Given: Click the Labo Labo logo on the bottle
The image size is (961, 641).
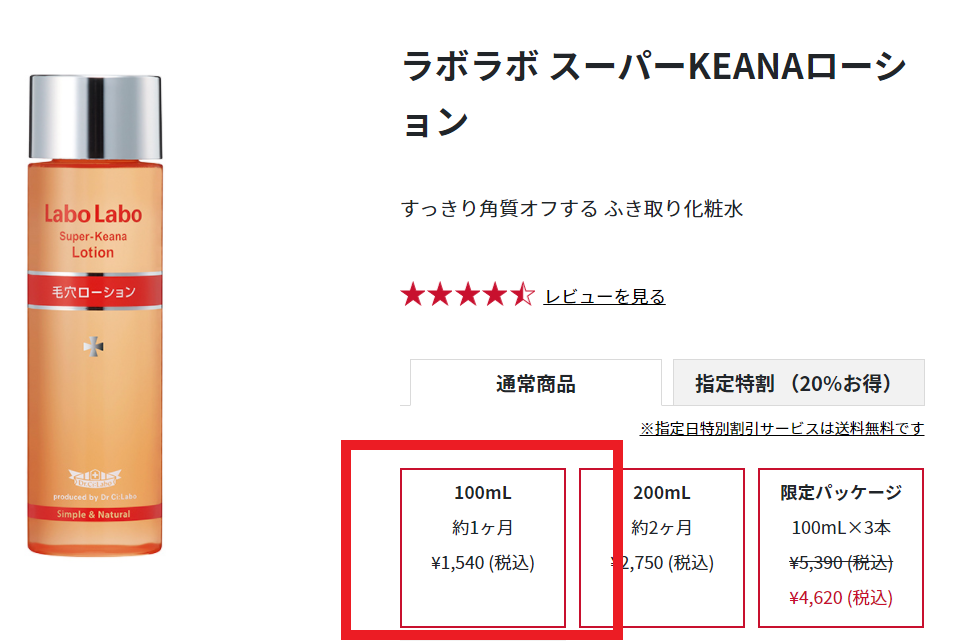Looking at the screenshot, I should pos(93,214).
